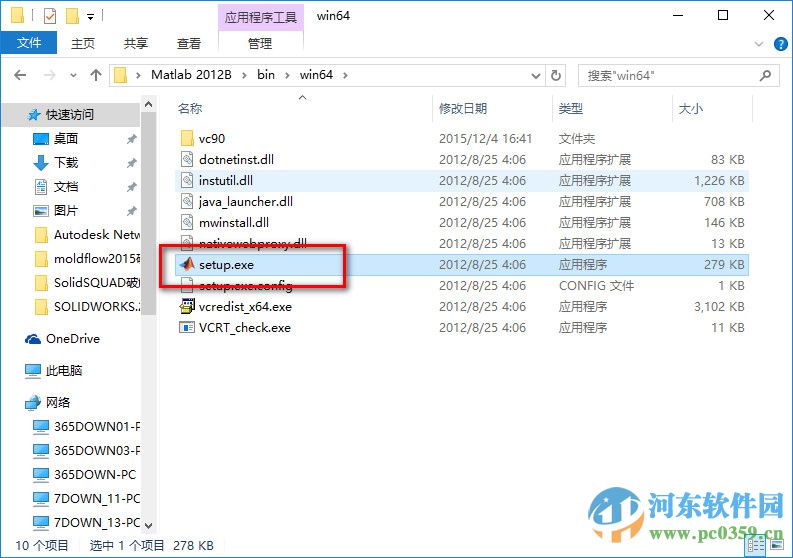Expand the bin breadcrumb chevron

[287, 75]
